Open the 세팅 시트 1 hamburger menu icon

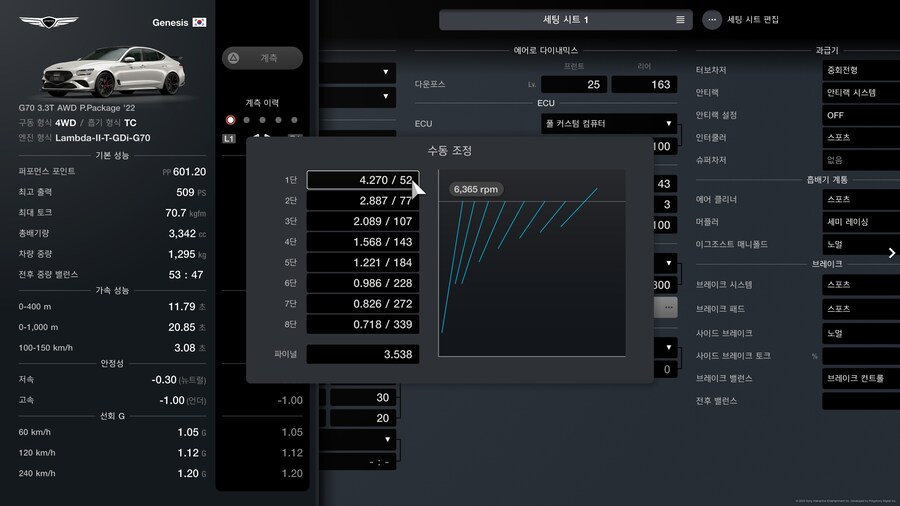680,20
